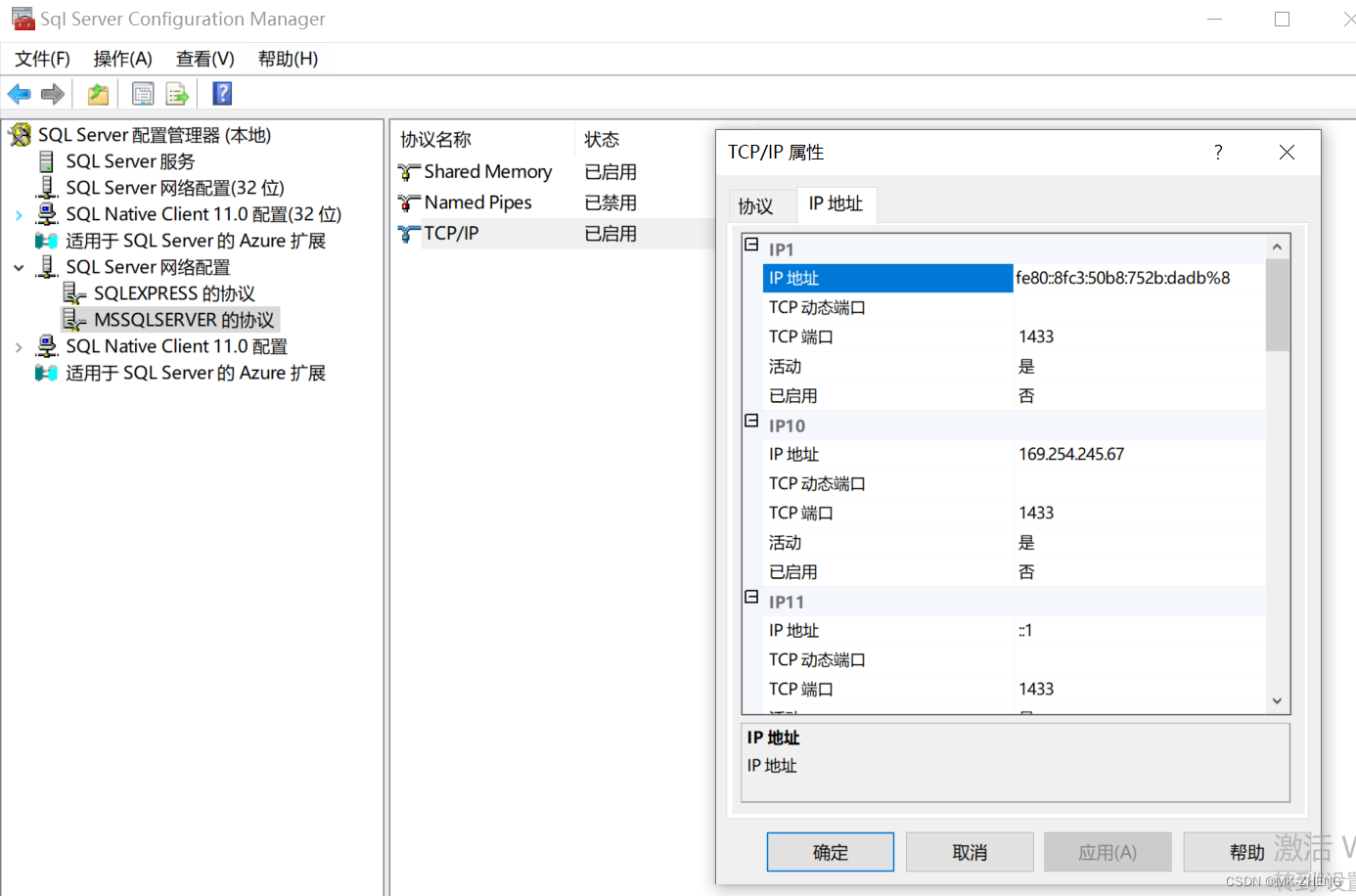The width and height of the screenshot is (1356, 896).
Task: Click the dialog's question mark help button
Action: pos(1218,152)
